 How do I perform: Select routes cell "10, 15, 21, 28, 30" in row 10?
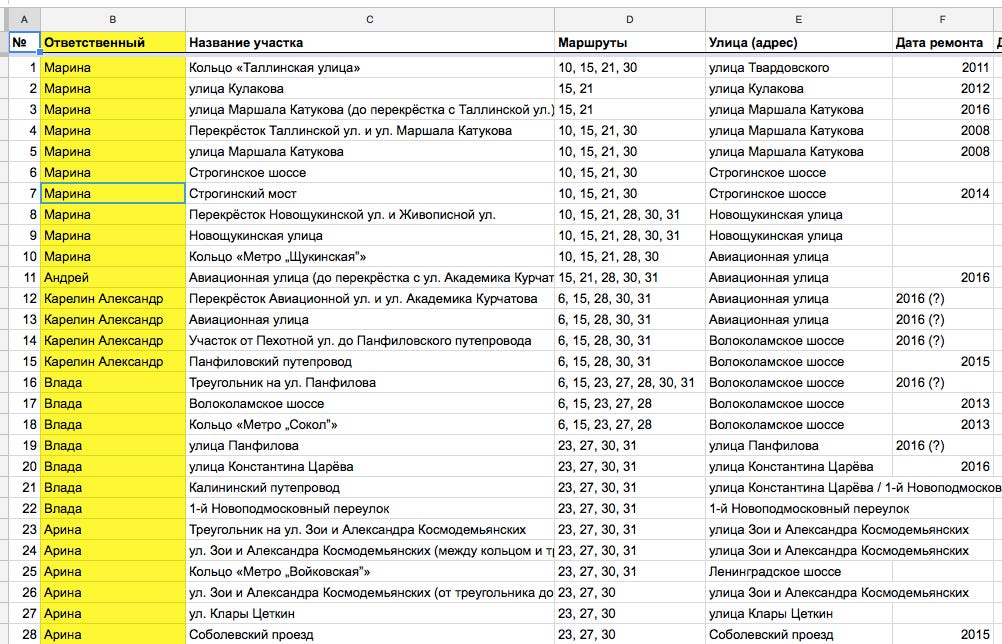[x=629, y=256]
